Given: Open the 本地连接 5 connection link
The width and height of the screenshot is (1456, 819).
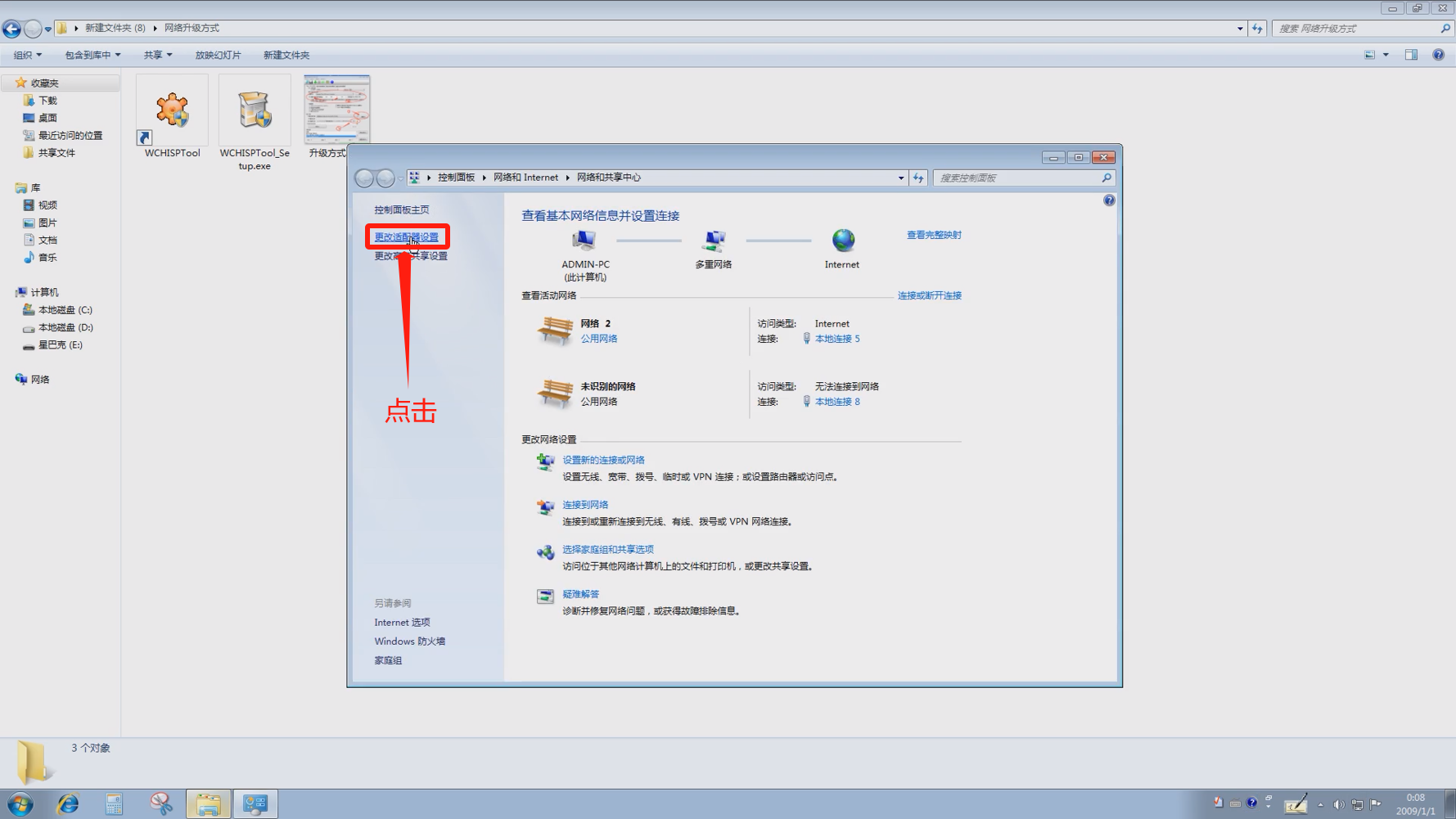Looking at the screenshot, I should tap(836, 339).
